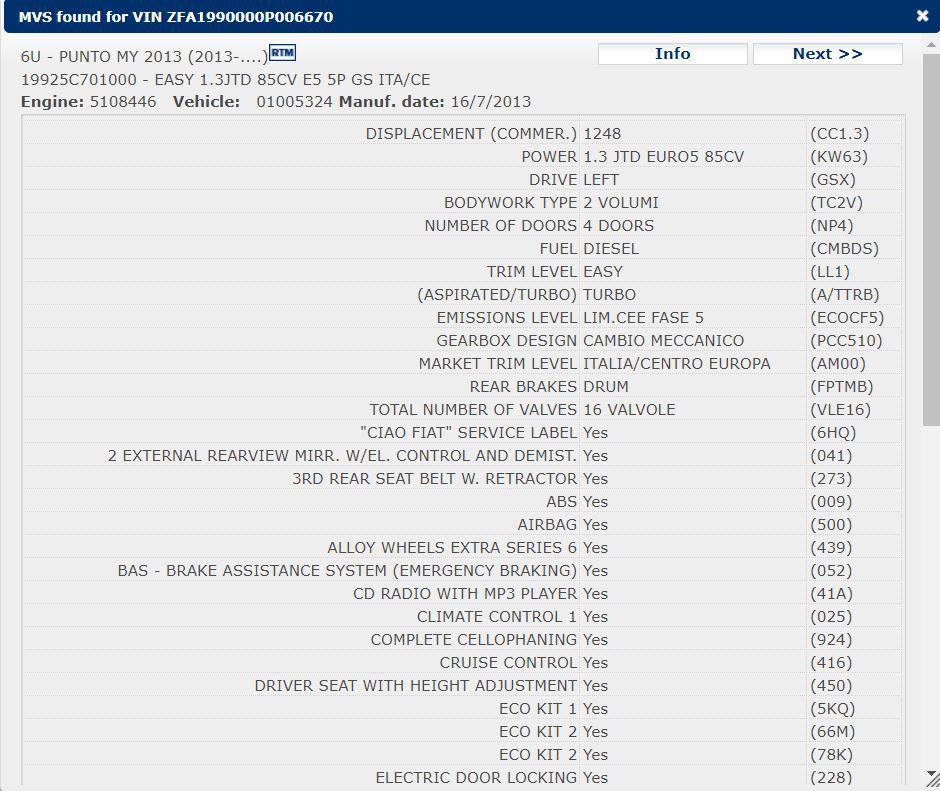Close the MVS dialog with the X
The image size is (940, 791).
coord(922,16)
